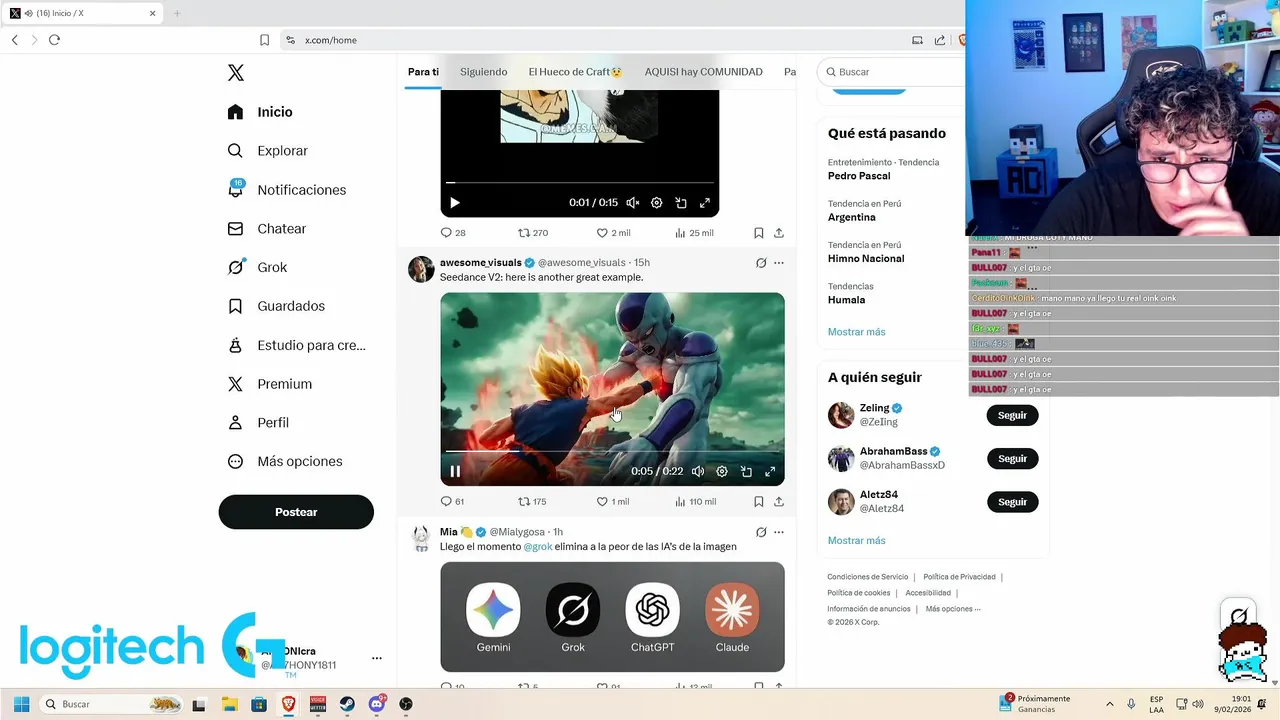Like the post with 2 mil likes

coord(613,233)
